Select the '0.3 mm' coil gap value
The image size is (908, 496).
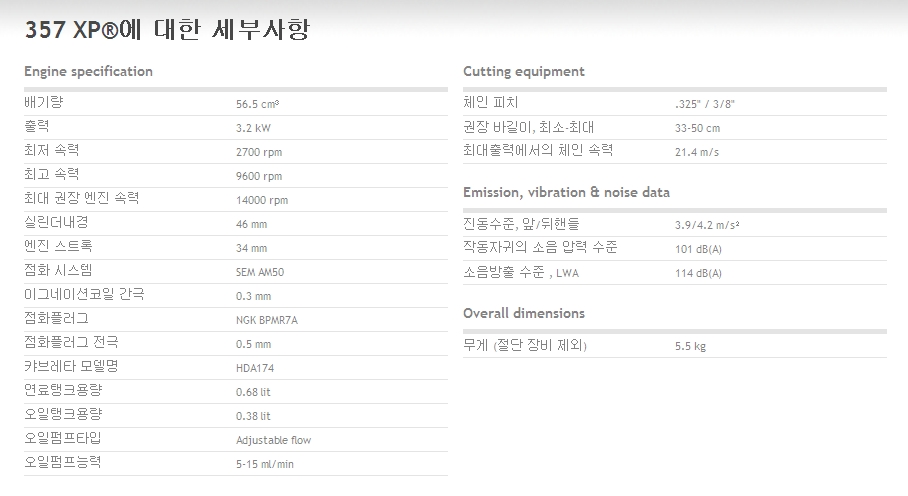pyautogui.click(x=254, y=296)
